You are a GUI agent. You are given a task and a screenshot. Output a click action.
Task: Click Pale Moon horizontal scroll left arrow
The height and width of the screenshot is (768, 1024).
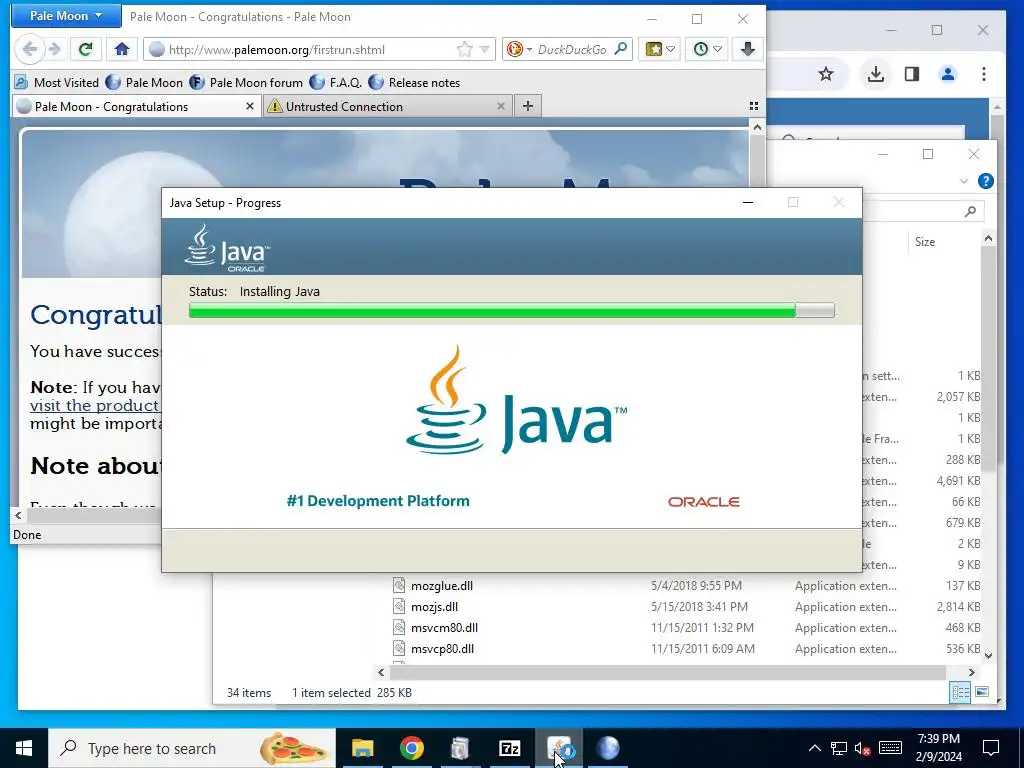18,515
